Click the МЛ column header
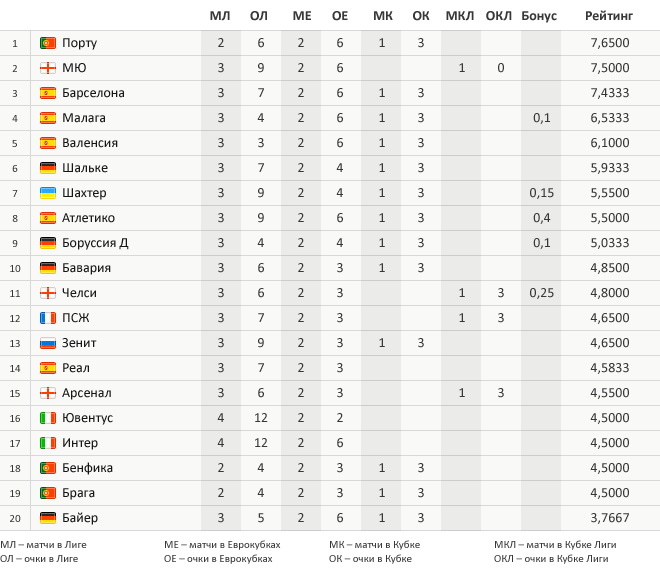The image size is (660, 571). point(220,16)
